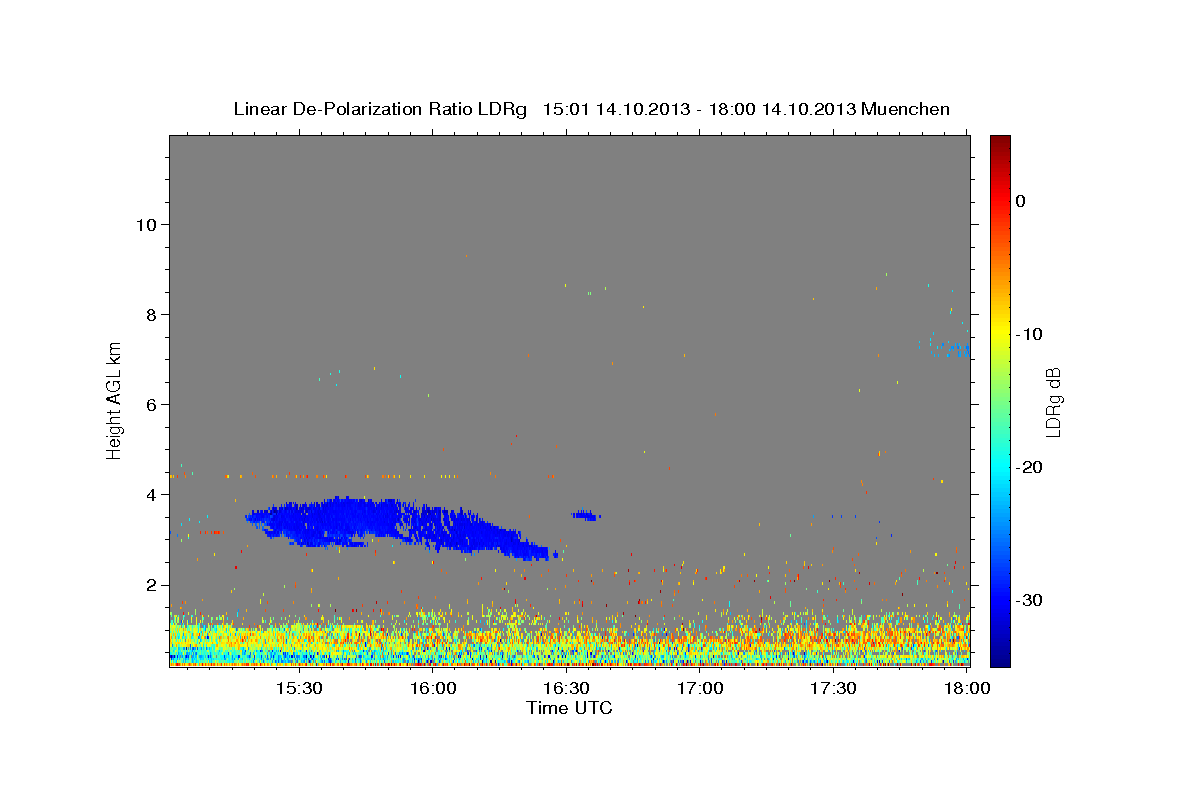
Task: Click the colorbar label '-20'
Action: (x=1030, y=467)
